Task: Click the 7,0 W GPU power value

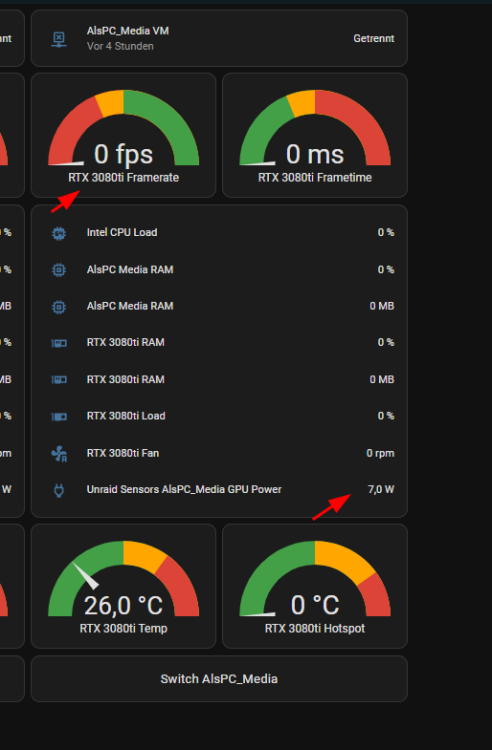Action: tap(381, 489)
